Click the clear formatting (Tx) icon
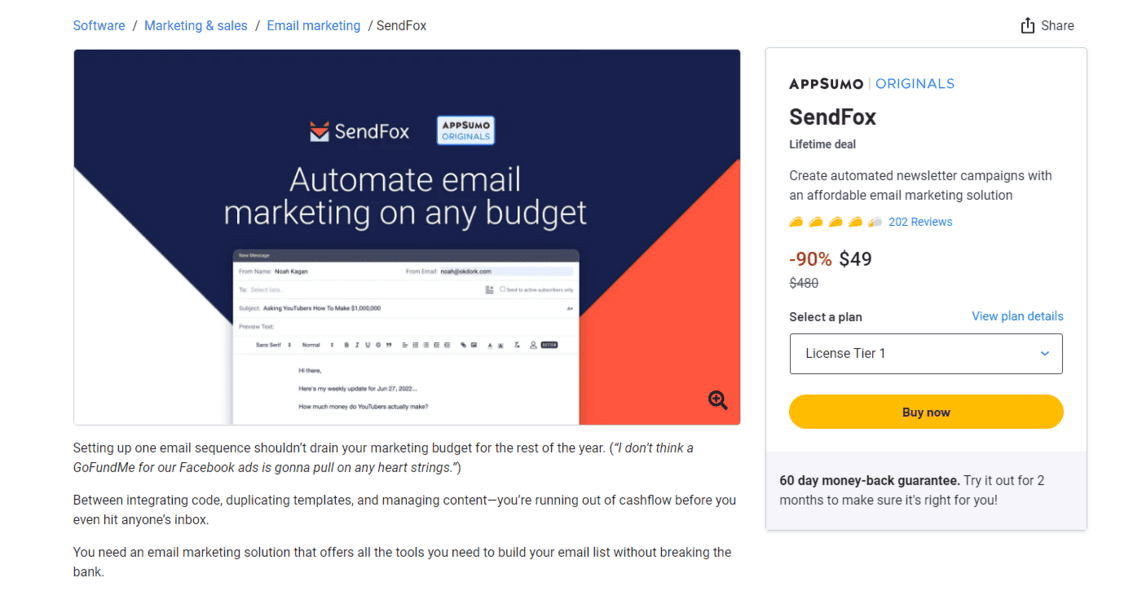This screenshot has height=591, width=1142. point(516,343)
